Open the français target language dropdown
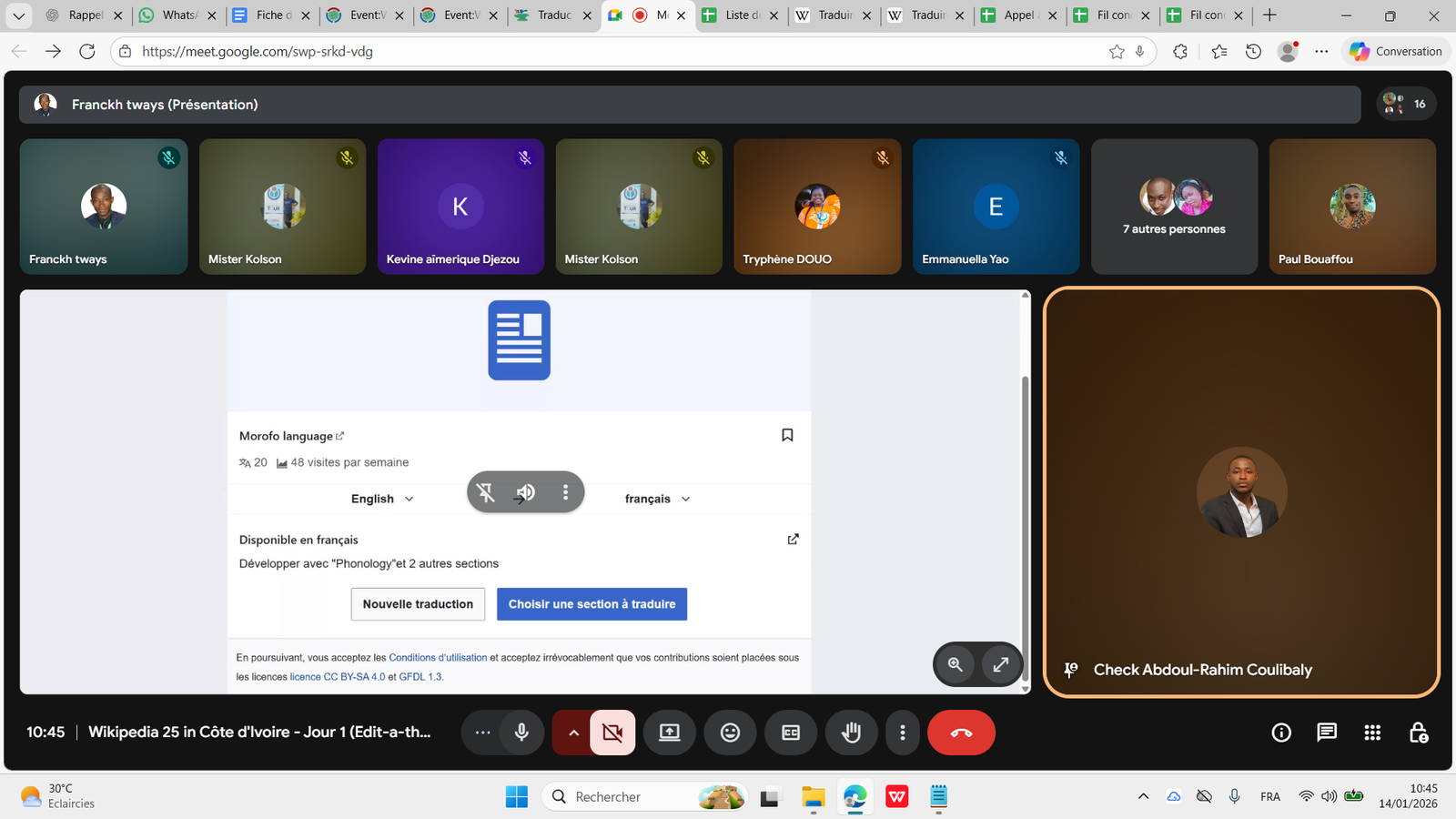1456x819 pixels. click(657, 499)
